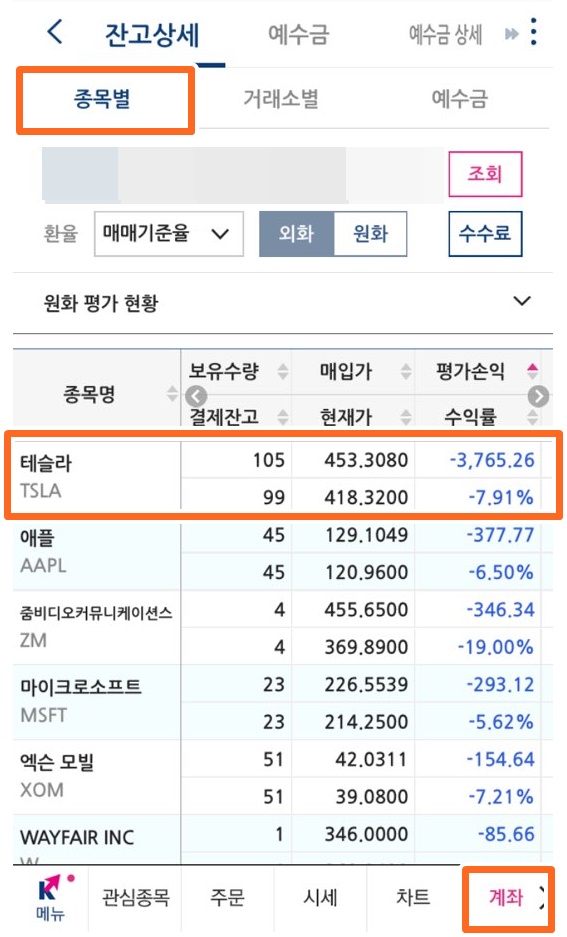
Task: Tap the 조회 search button
Action: (x=485, y=174)
